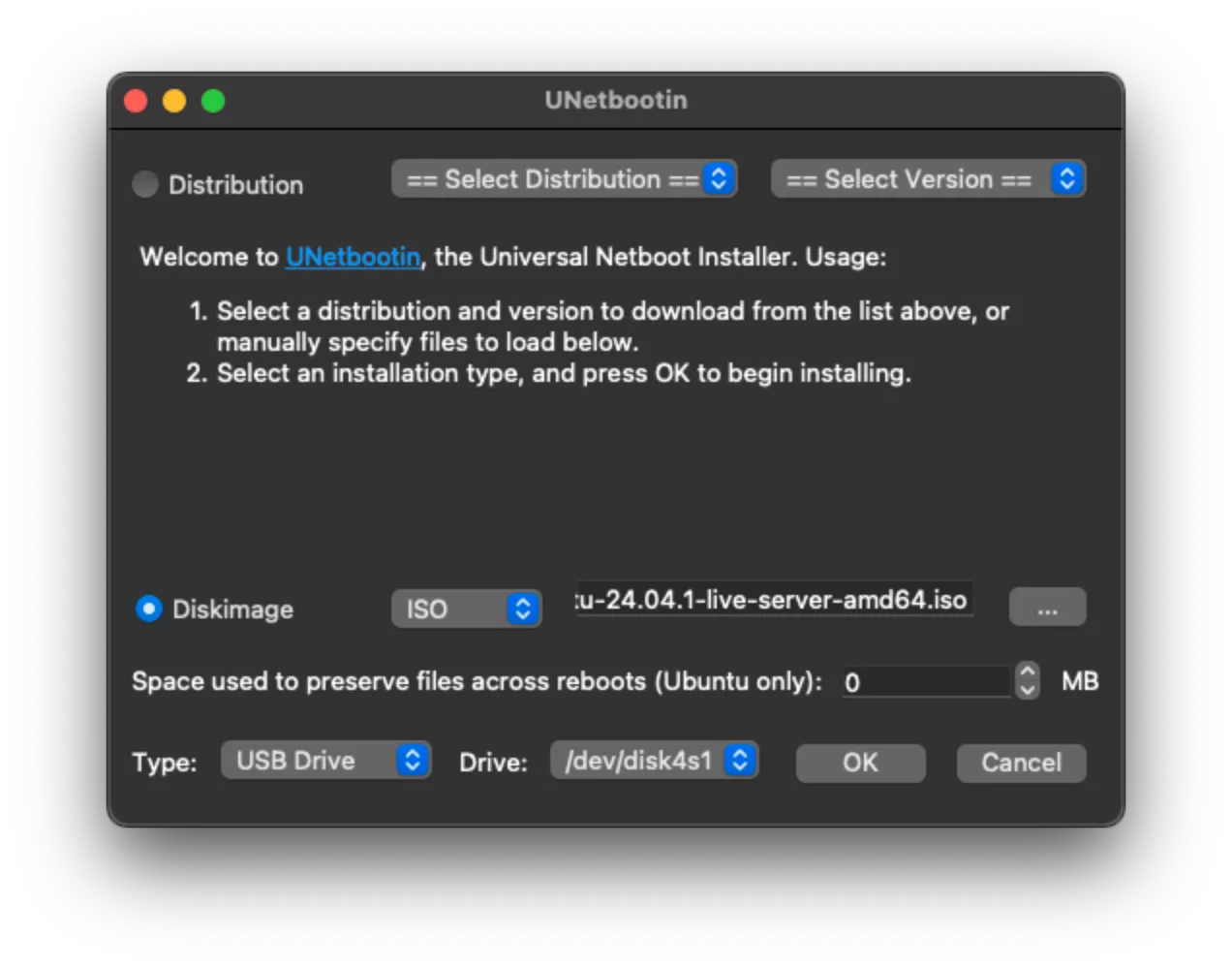Click the chevron icon on the ISO dropdown
This screenshot has height=969, width=1232.
(522, 609)
